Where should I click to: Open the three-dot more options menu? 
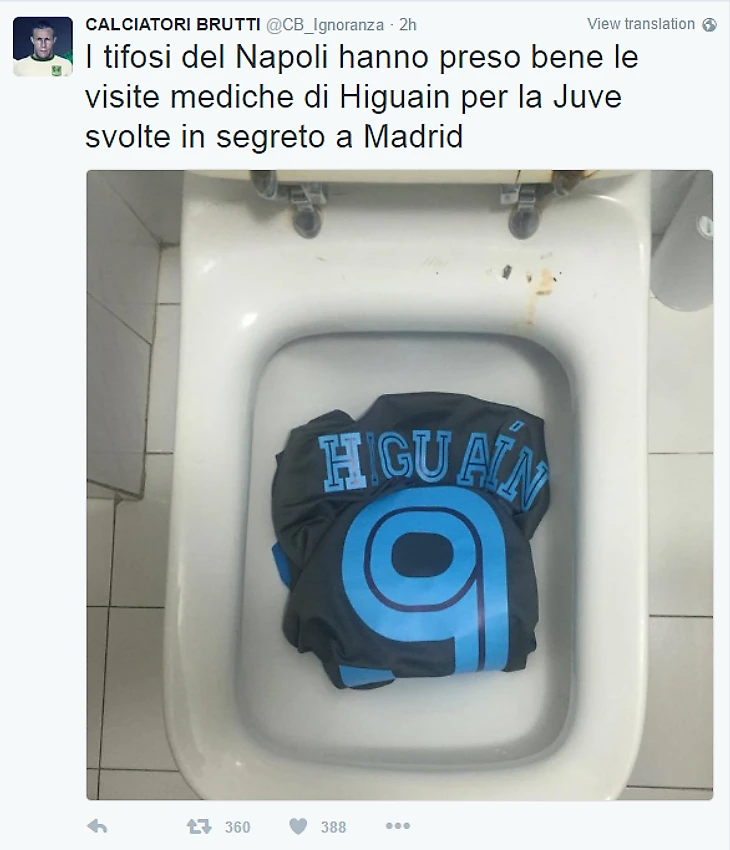pos(397,826)
